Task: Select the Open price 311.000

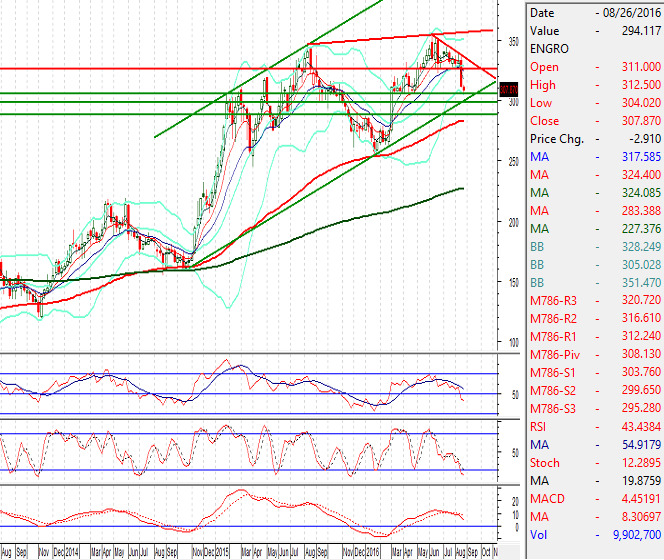Action: [641, 67]
